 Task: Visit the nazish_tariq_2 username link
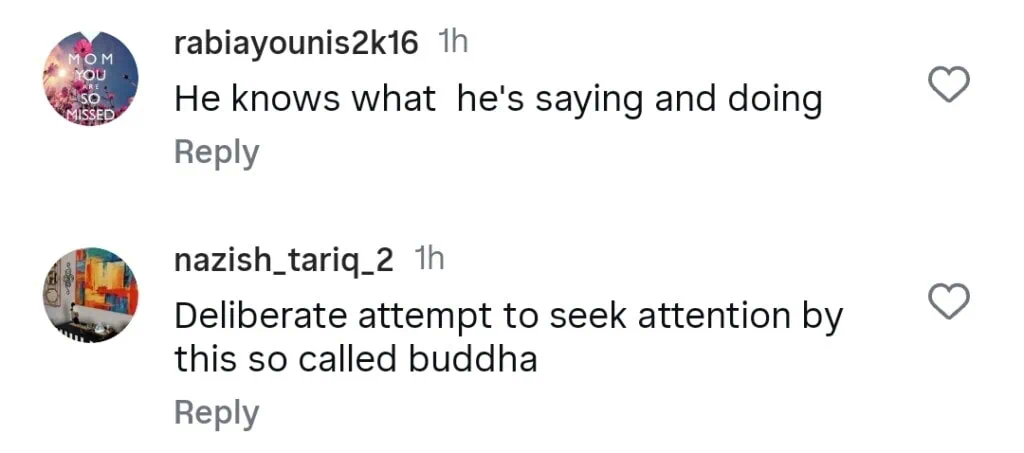click(284, 260)
